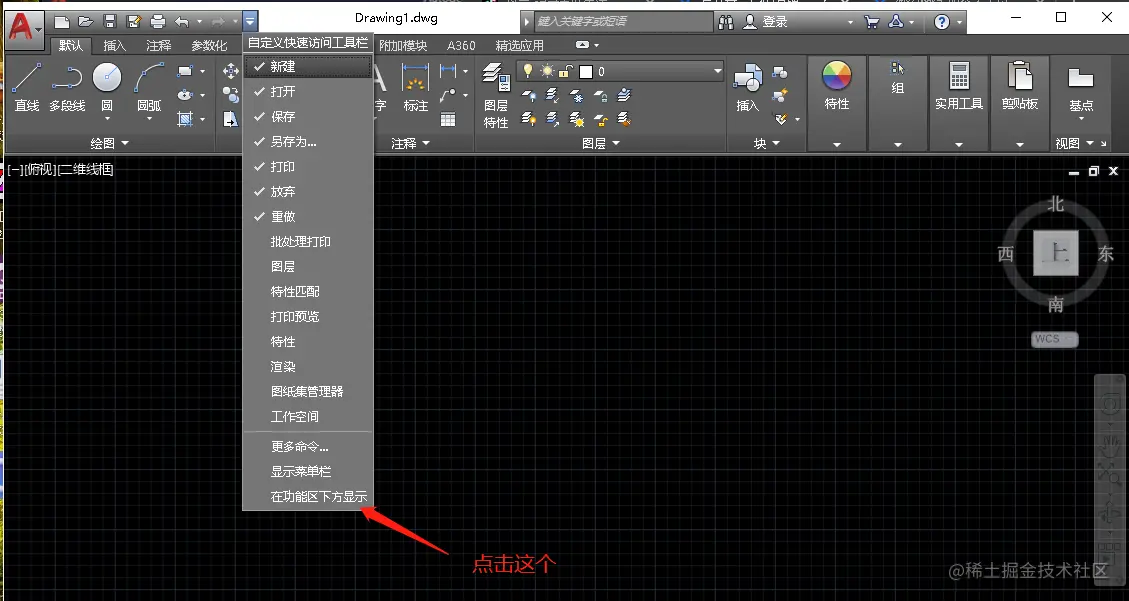Click the layer Freeze snowflake icon
The height and width of the screenshot is (601, 1129).
pos(576,95)
